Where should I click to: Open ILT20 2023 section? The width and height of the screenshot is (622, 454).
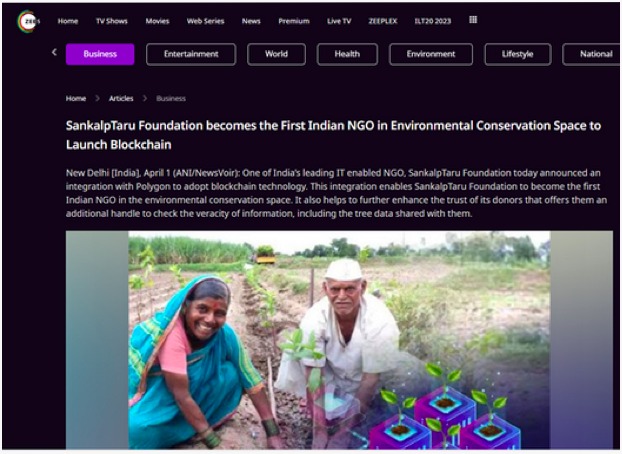(433, 21)
